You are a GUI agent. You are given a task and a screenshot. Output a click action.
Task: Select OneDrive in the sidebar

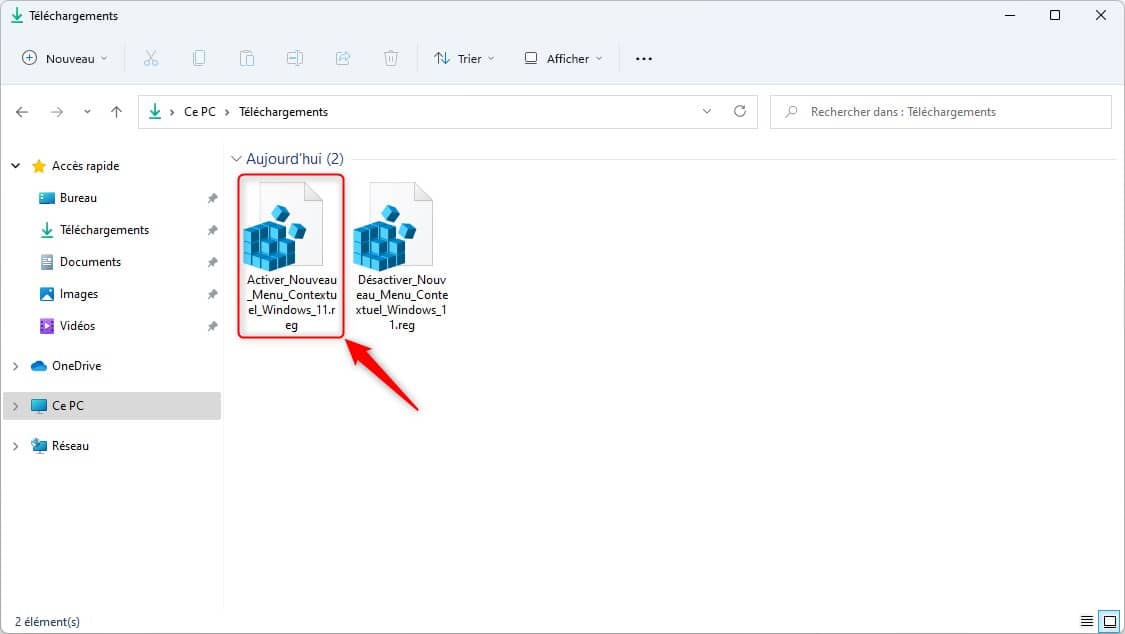point(77,366)
